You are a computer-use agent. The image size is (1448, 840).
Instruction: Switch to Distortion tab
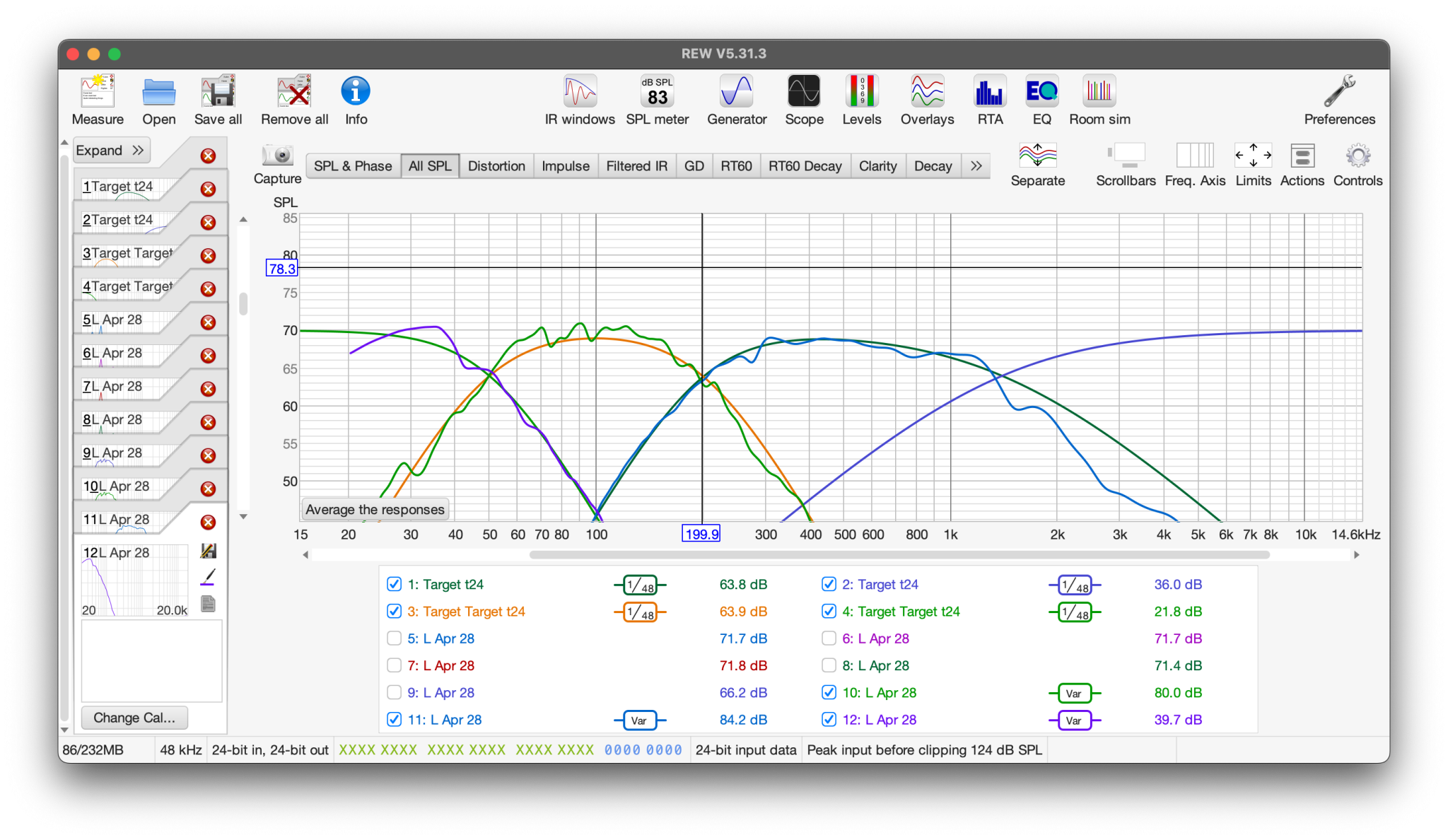(x=496, y=165)
